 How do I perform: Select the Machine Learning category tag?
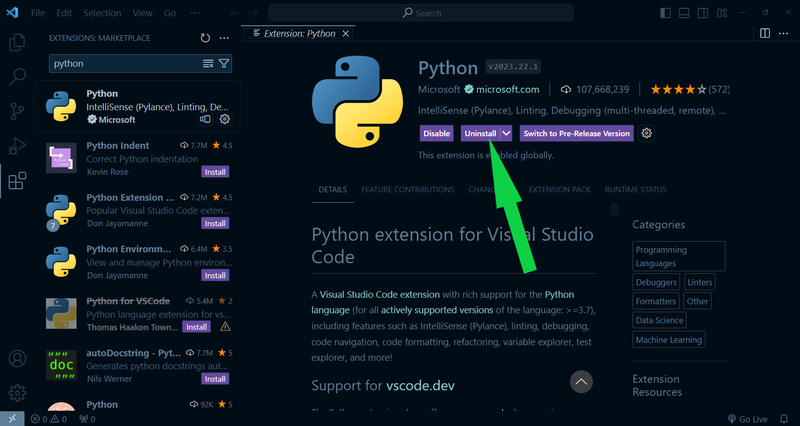(x=669, y=339)
